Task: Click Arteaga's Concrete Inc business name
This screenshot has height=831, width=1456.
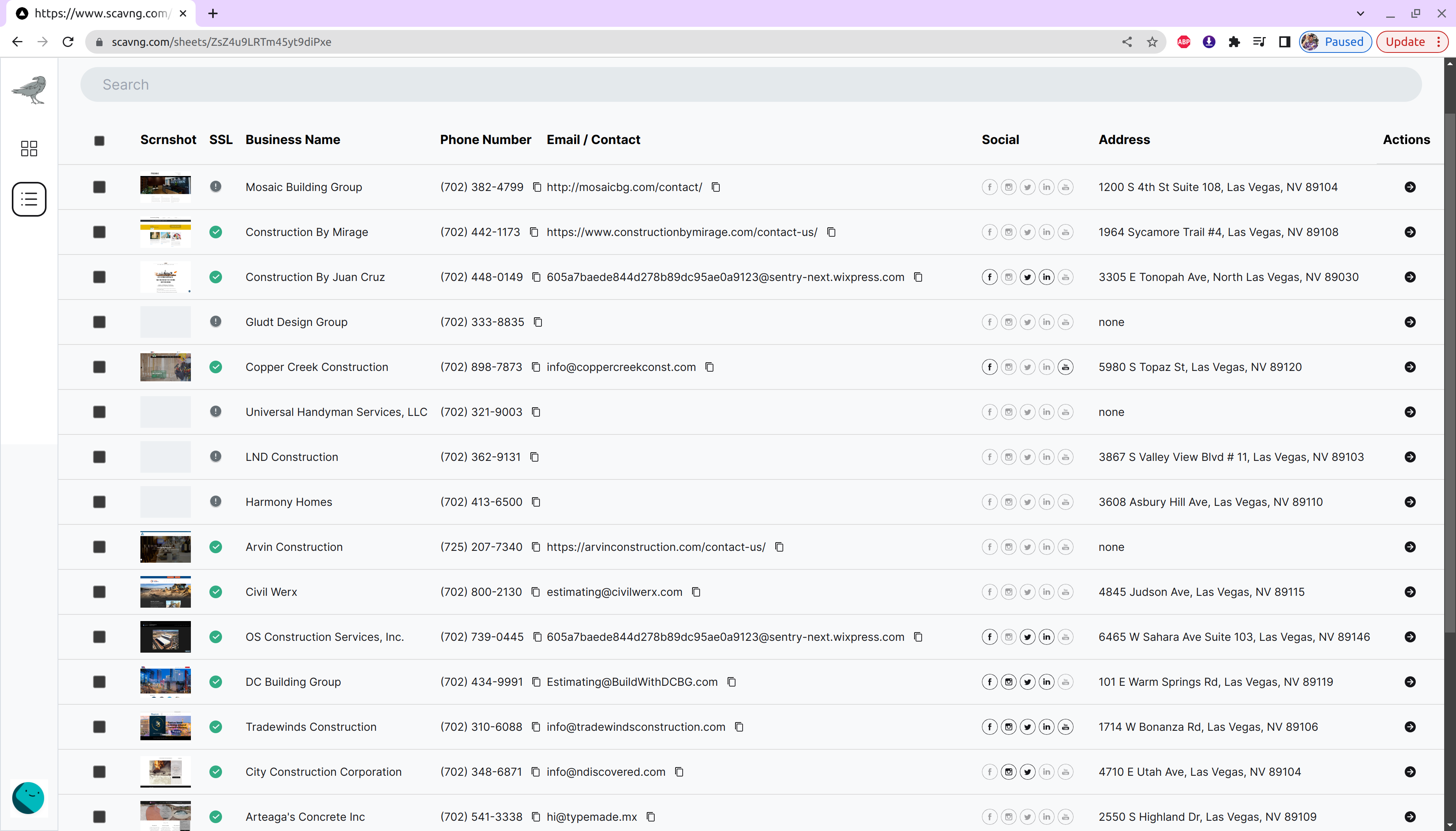Action: point(305,817)
